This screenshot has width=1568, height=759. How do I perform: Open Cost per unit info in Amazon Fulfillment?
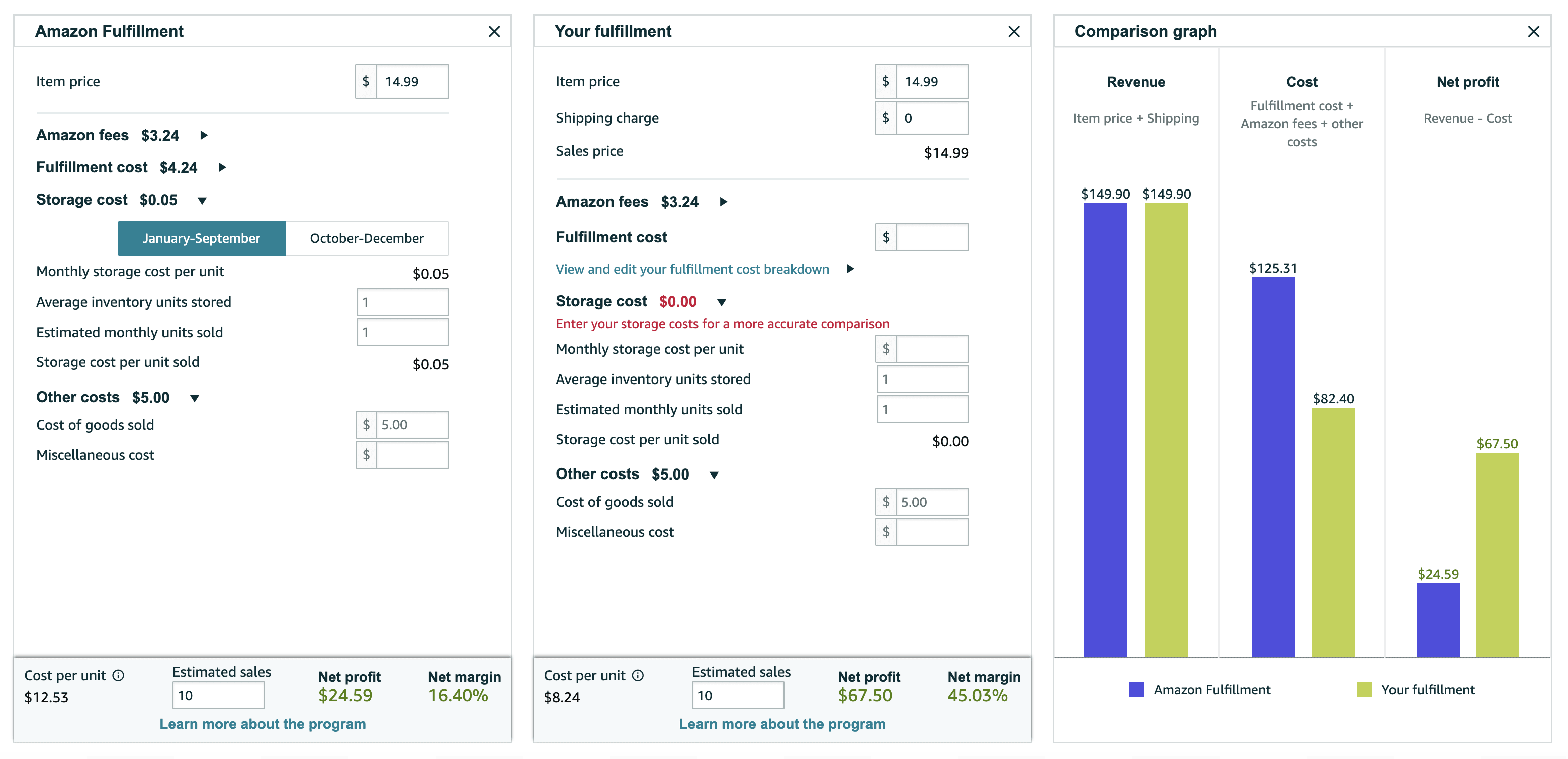coord(119,675)
